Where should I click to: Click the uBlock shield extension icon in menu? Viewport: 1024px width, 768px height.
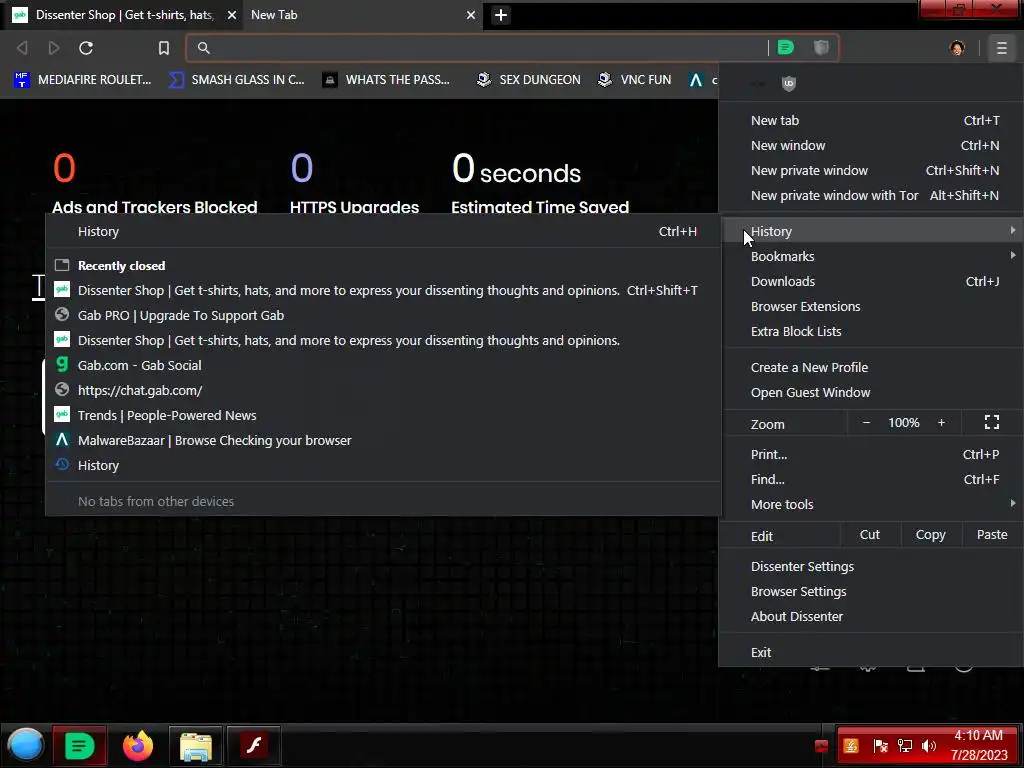click(x=788, y=83)
